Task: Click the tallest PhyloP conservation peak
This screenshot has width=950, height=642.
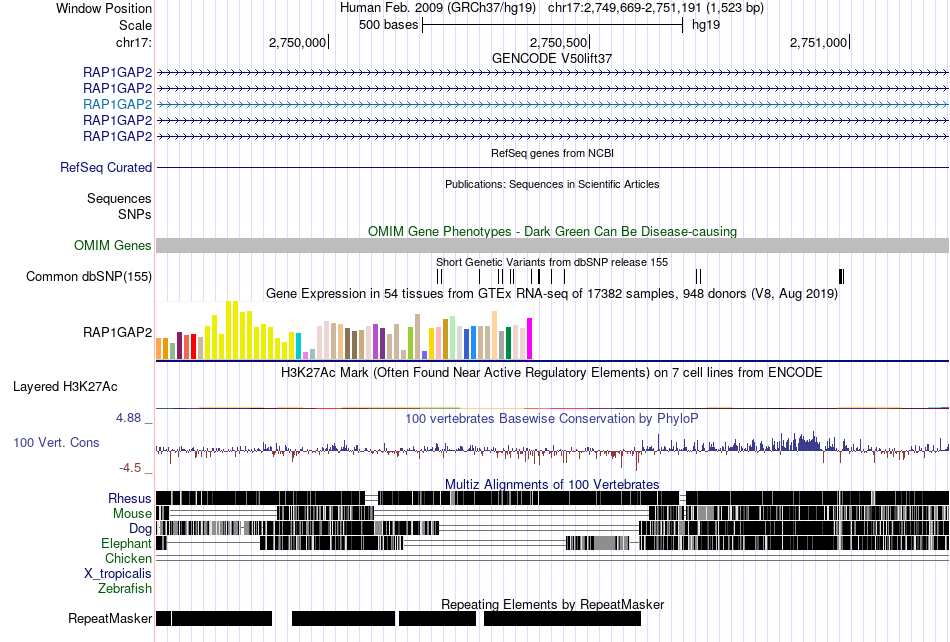Action: 812,441
